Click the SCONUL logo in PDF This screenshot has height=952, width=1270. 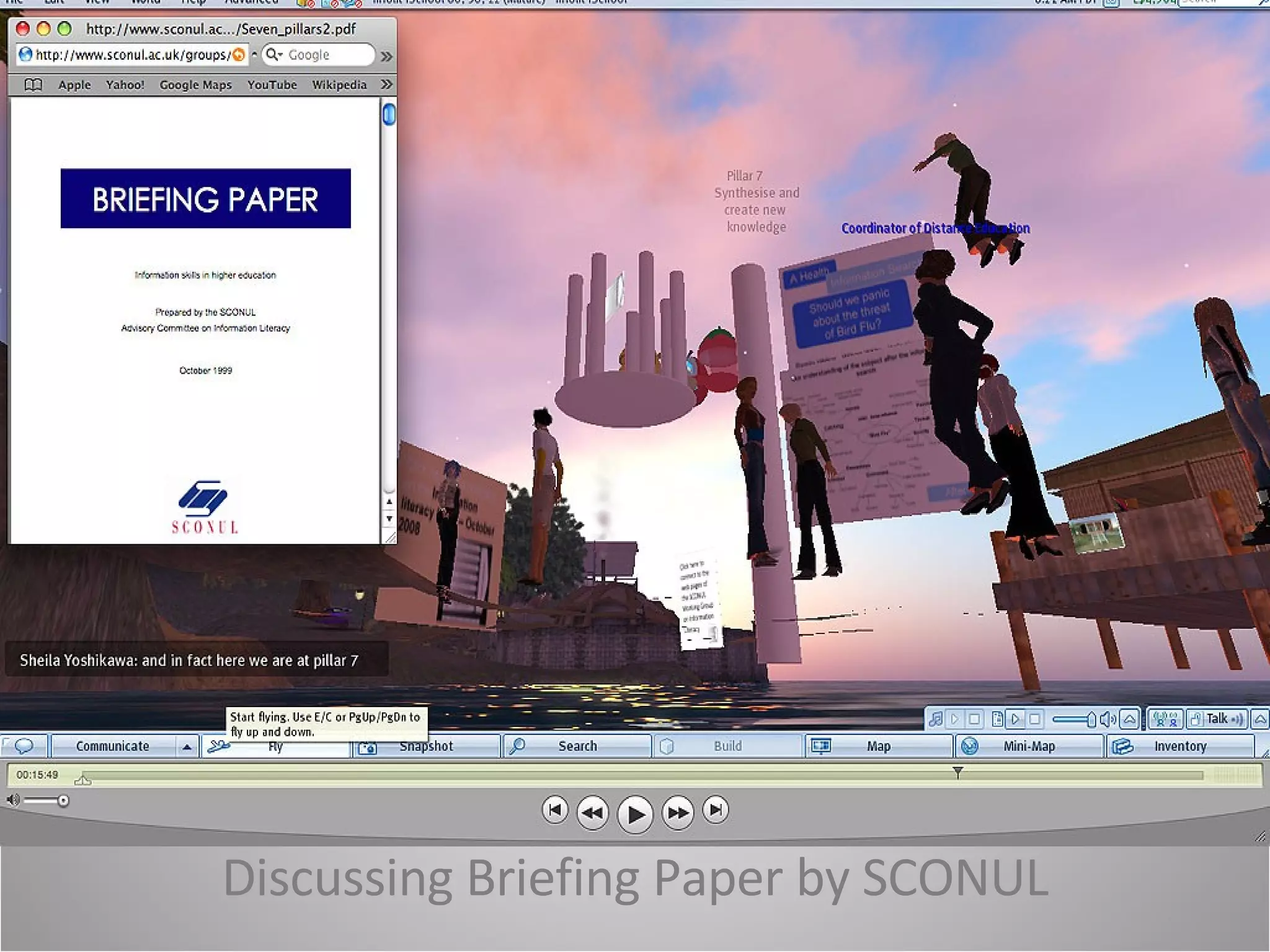205,507
